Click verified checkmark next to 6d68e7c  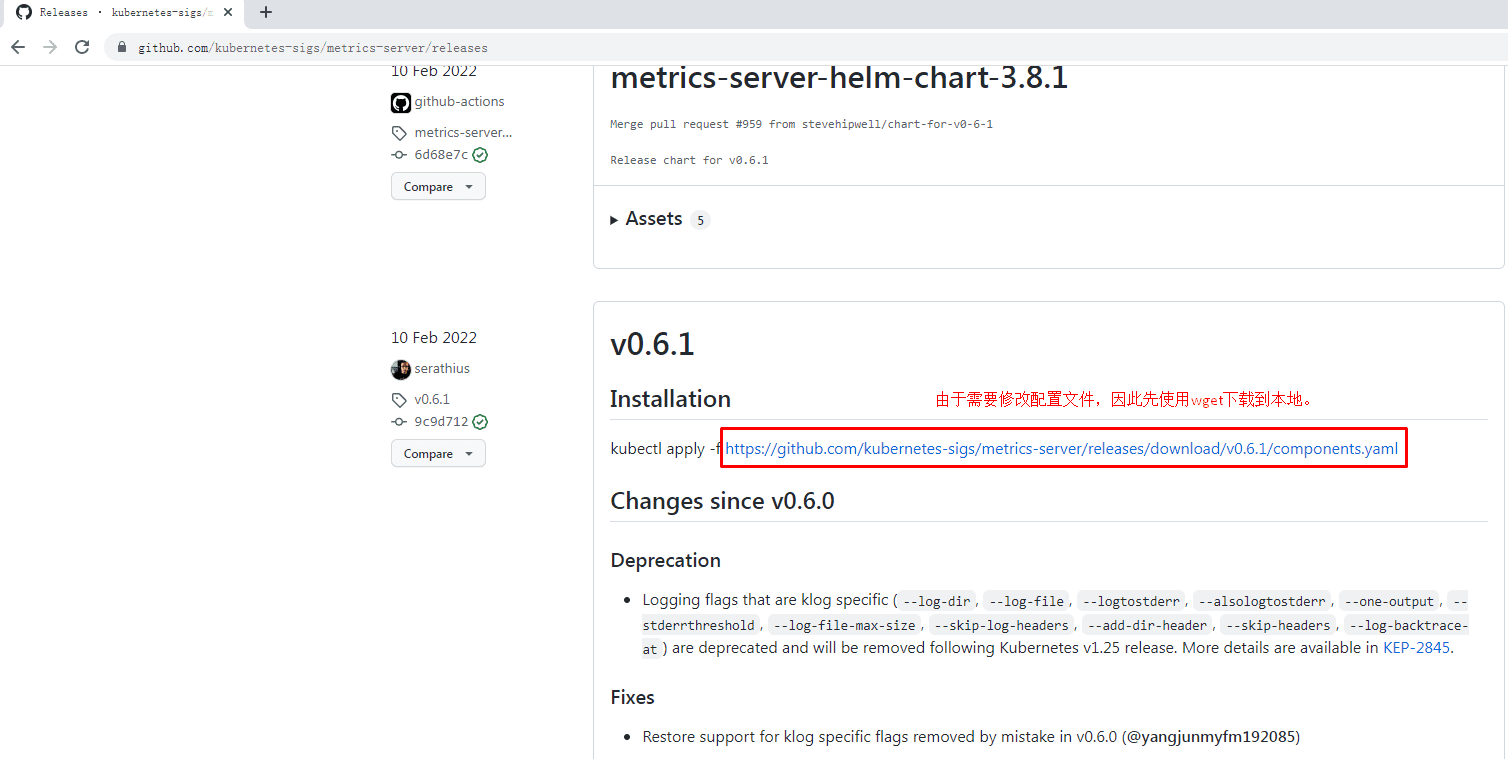480,155
